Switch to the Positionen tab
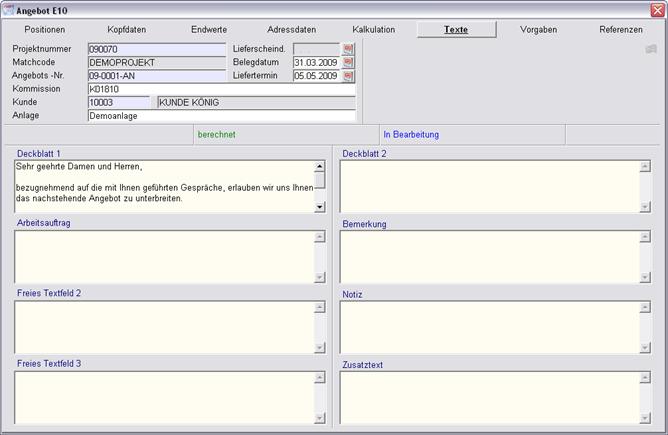Image resolution: width=668 pixels, height=435 pixels. pyautogui.click(x=44, y=30)
